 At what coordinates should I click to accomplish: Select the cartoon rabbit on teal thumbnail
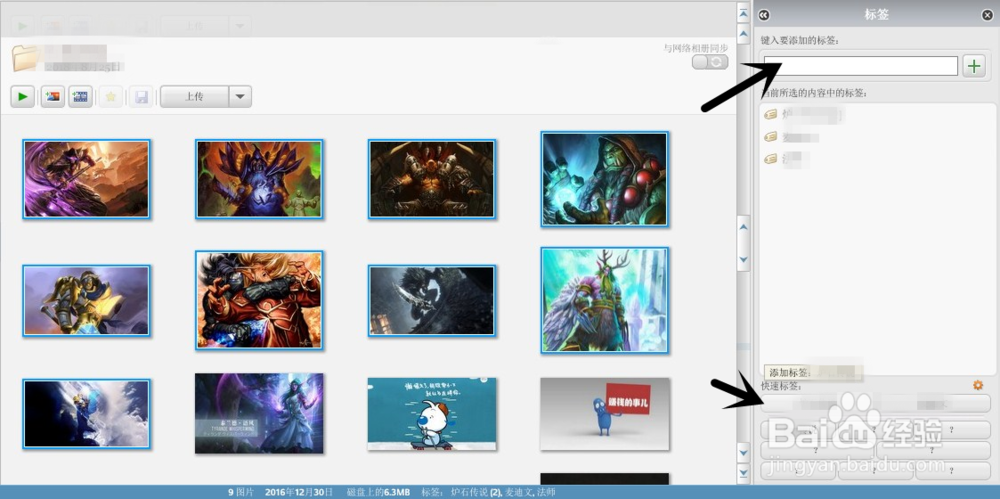pyautogui.click(x=432, y=413)
